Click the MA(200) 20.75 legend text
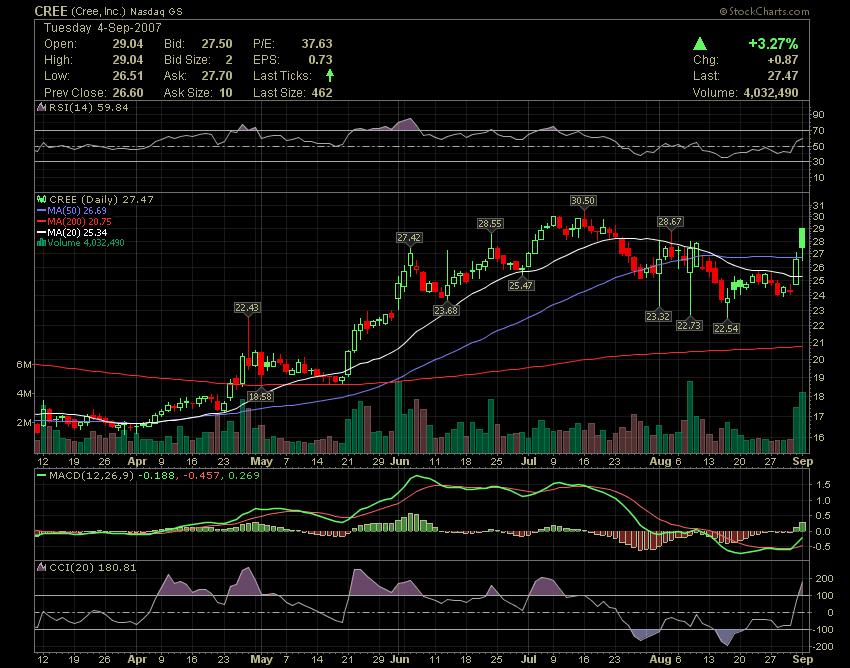 click(x=80, y=222)
